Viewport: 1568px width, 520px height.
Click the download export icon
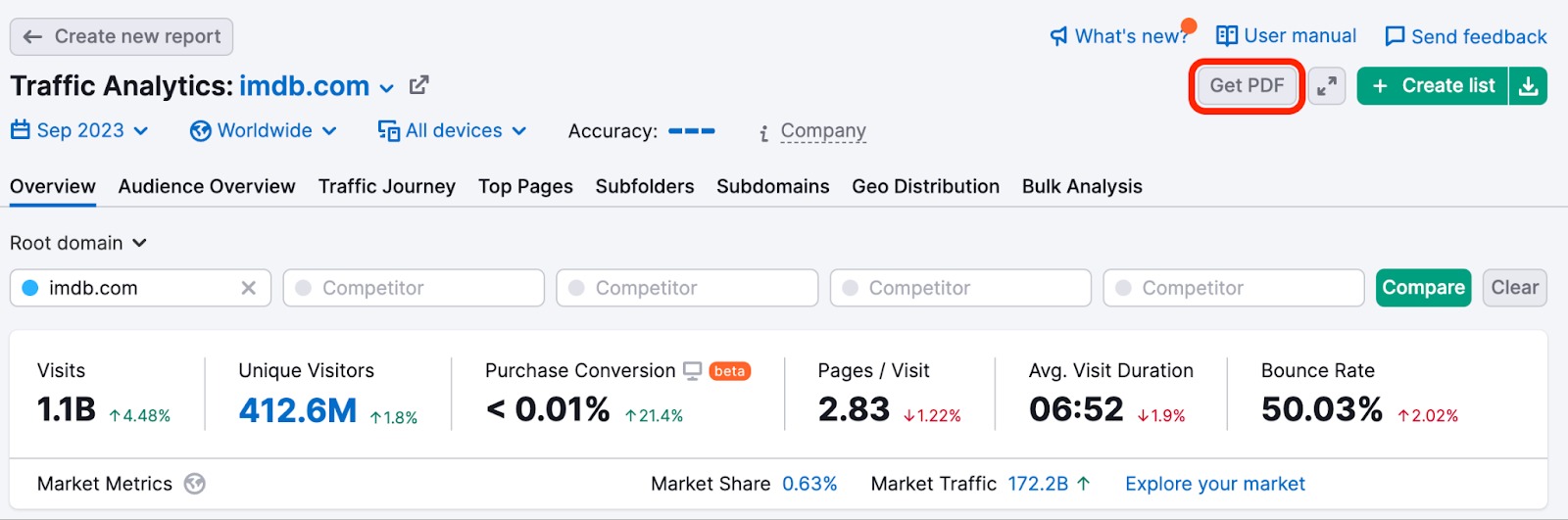click(x=1529, y=86)
